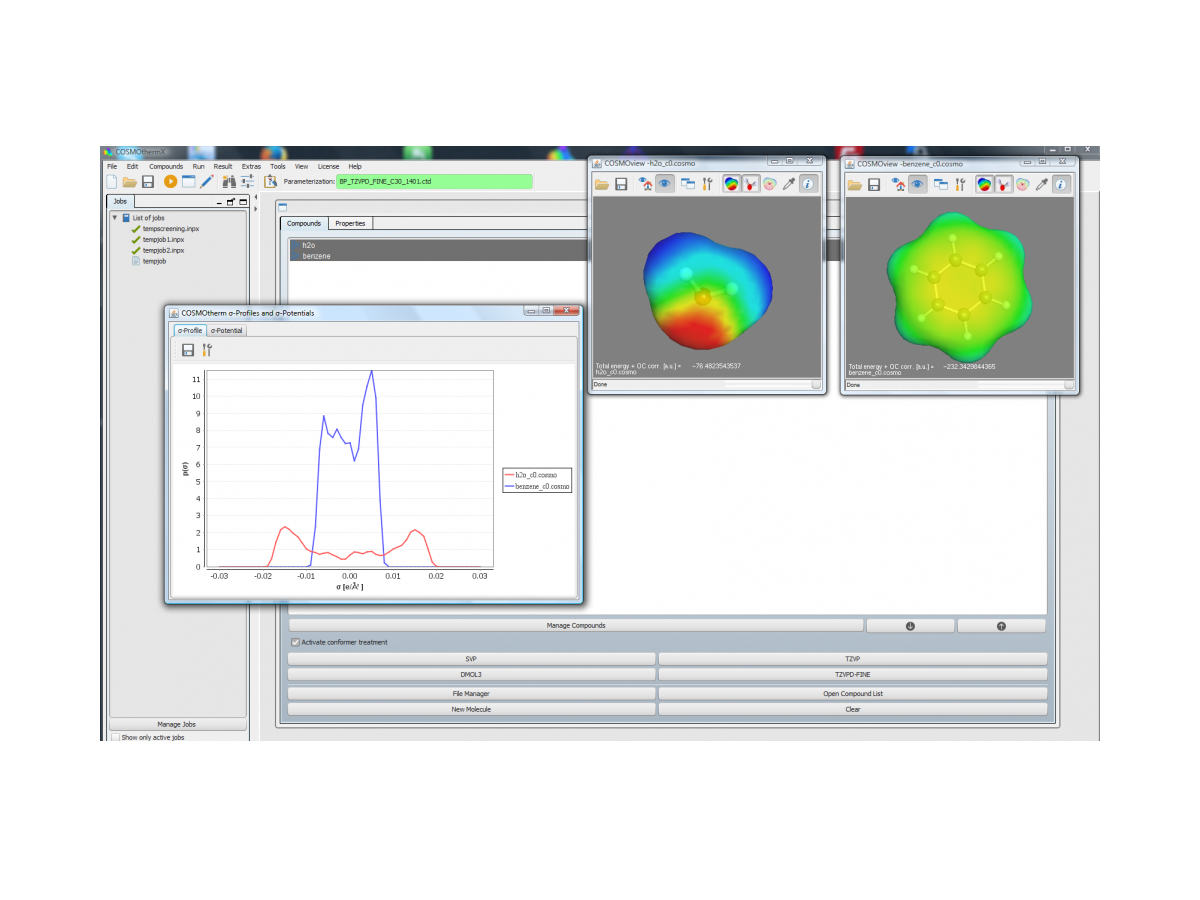This screenshot has height=900, width=1200.
Task: Switch to the σ-Potential tab
Action: pyautogui.click(x=226, y=330)
